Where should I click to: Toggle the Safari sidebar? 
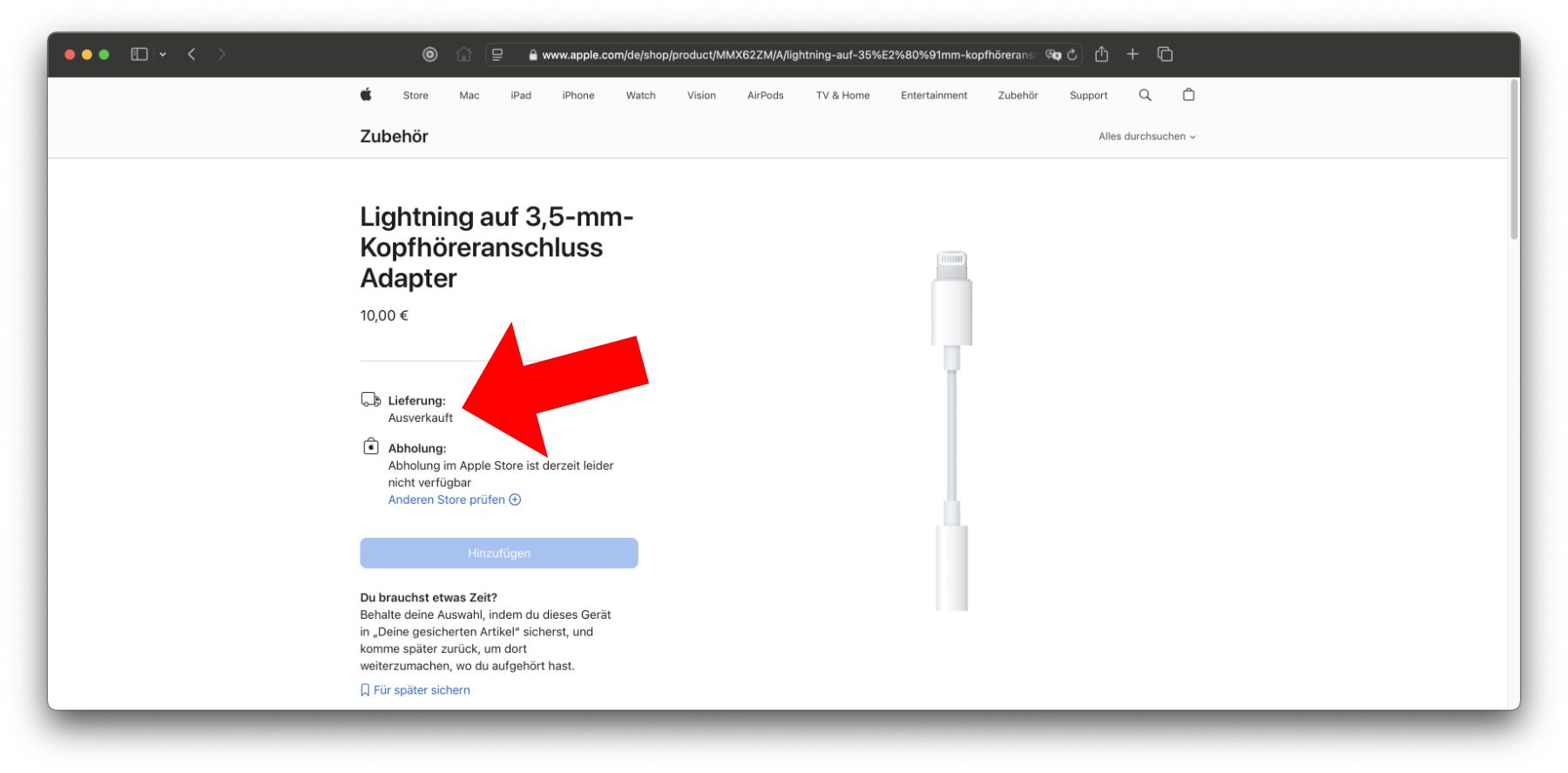pyautogui.click(x=139, y=54)
